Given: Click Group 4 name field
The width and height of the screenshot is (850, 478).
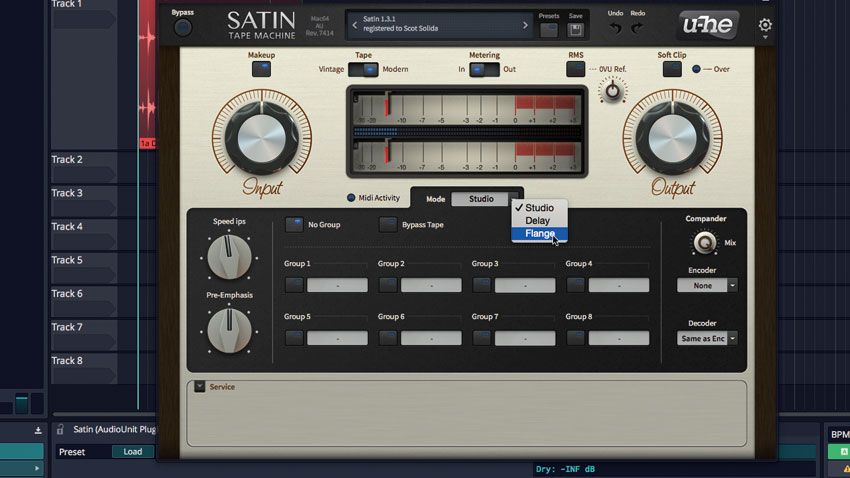Looking at the screenshot, I should pyautogui.click(x=619, y=285).
